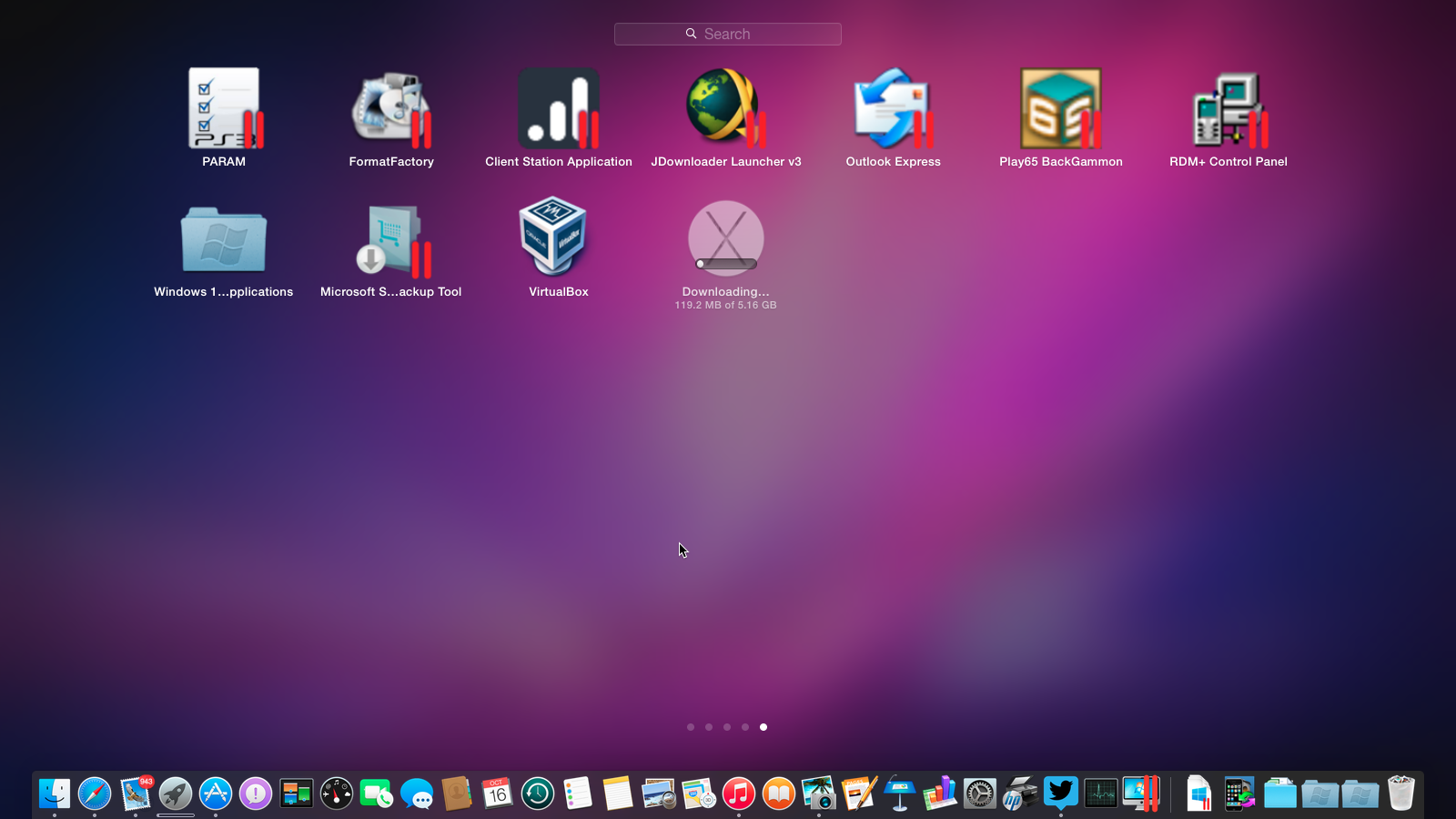Go to first Launchpad page dot
Screen dimensions: 1456x819
(691, 727)
